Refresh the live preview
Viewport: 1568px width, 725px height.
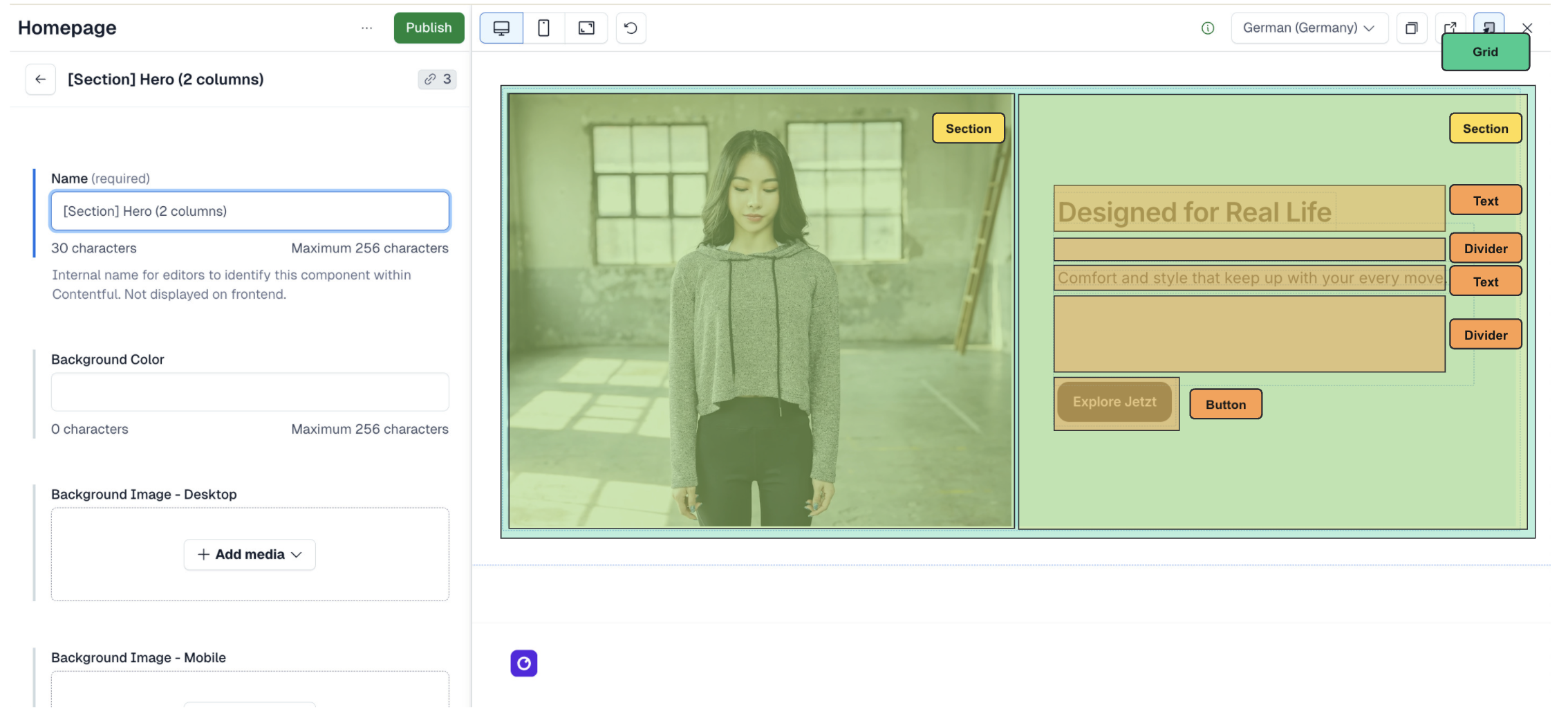point(631,28)
